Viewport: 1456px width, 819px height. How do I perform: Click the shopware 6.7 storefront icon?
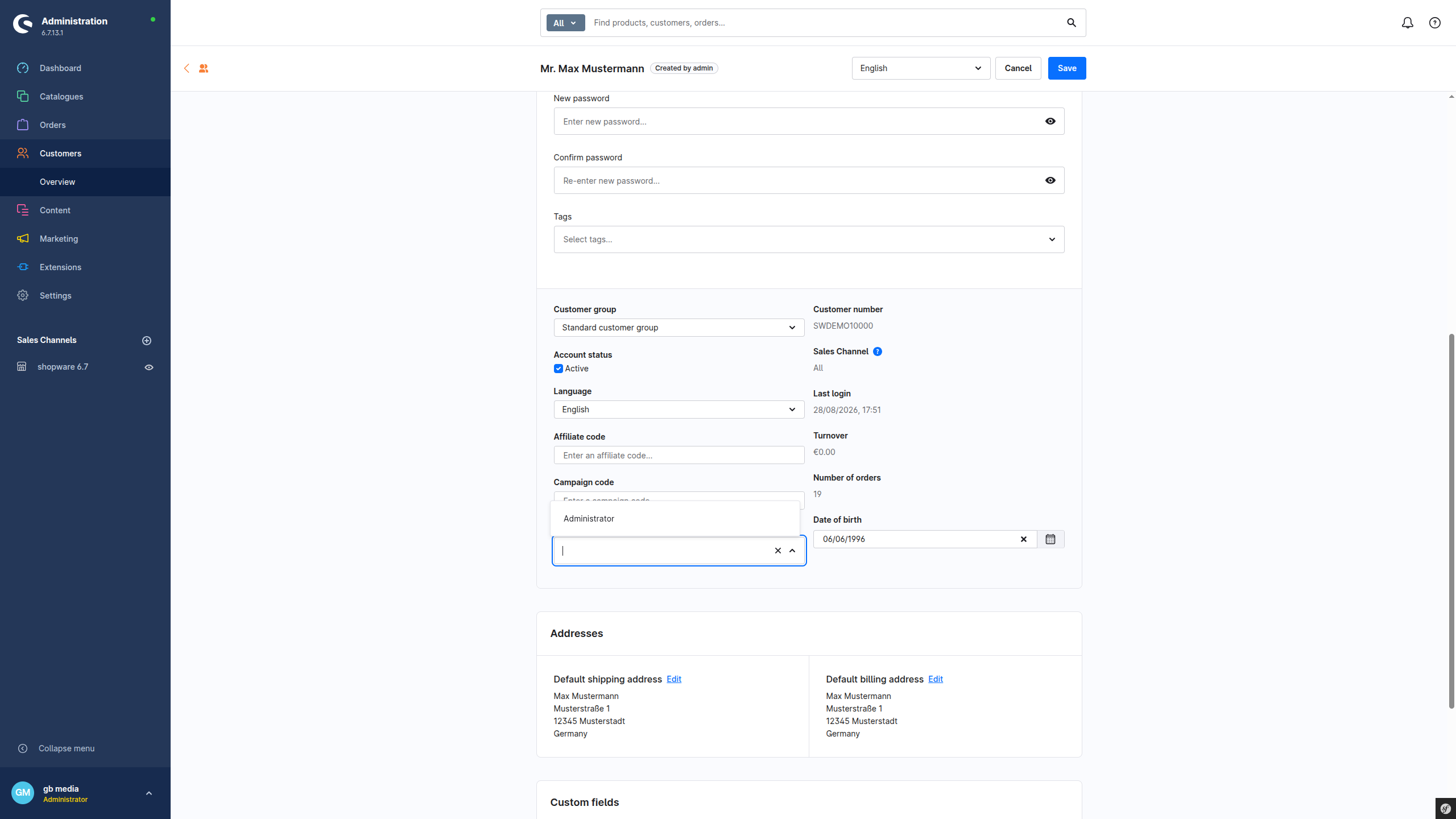tap(22, 367)
